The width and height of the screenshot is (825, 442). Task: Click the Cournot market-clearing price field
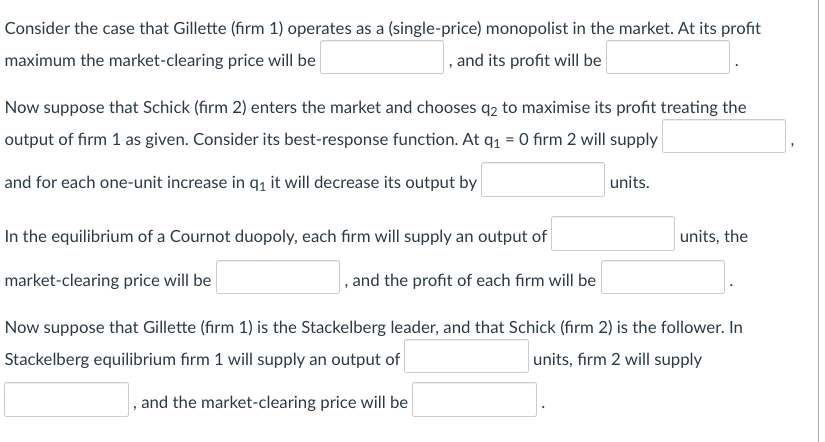click(278, 277)
